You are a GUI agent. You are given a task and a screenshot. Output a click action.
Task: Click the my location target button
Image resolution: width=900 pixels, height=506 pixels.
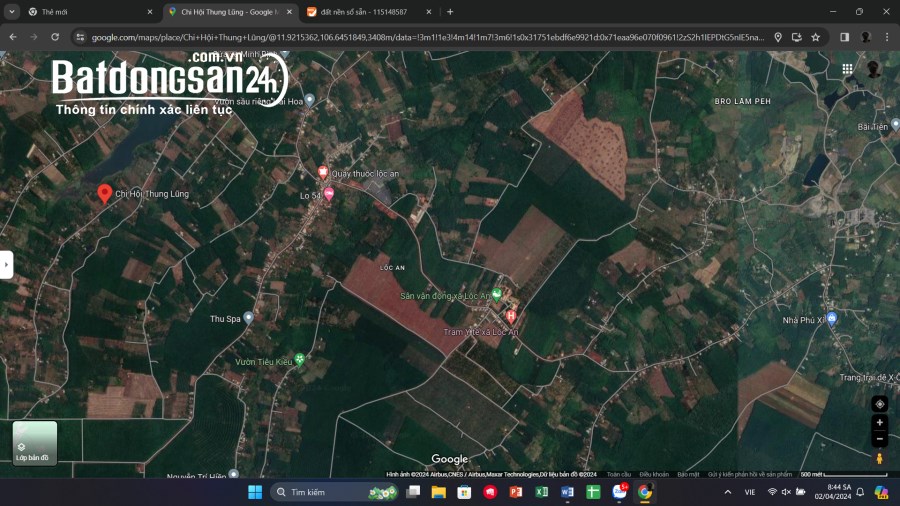[x=879, y=404]
